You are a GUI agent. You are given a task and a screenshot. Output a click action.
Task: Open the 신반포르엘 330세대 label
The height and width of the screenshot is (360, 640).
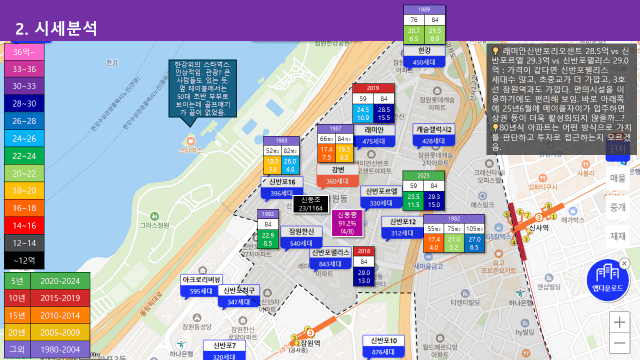381,197
